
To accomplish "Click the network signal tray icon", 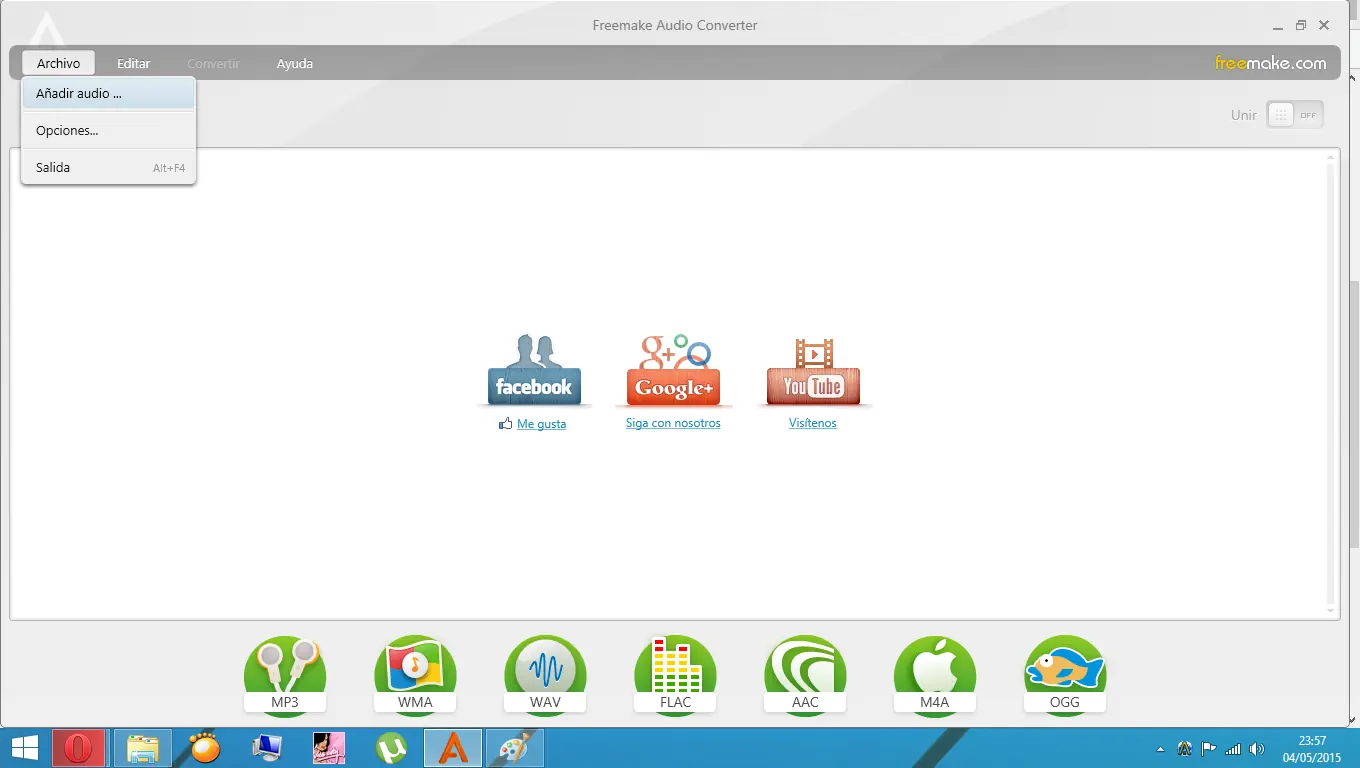I will tap(1233, 749).
